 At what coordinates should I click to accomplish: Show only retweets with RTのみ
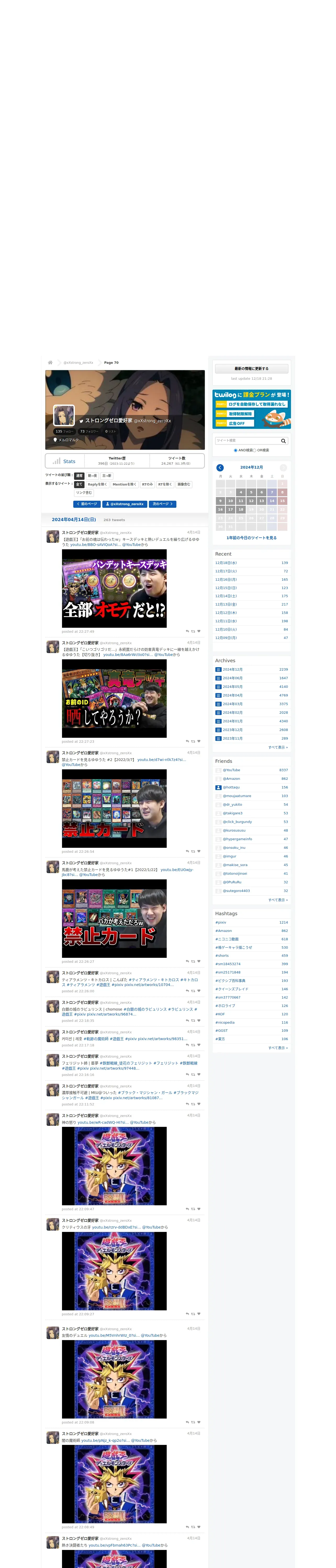pos(148,485)
